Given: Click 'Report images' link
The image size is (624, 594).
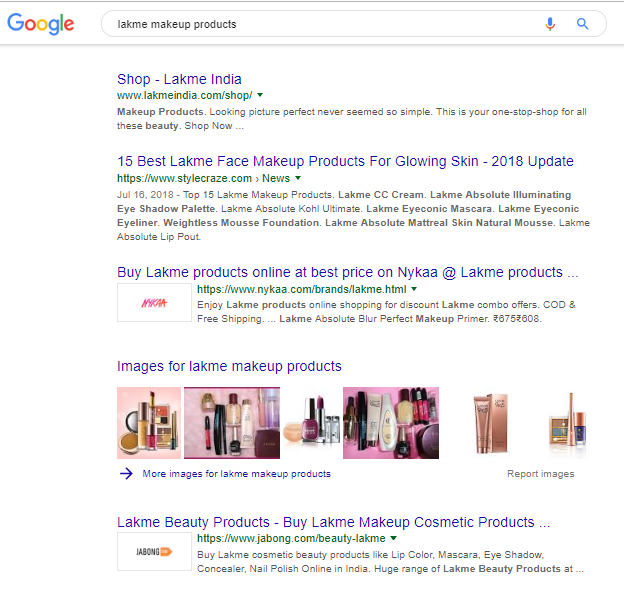Looking at the screenshot, I should pyautogui.click(x=540, y=474).
